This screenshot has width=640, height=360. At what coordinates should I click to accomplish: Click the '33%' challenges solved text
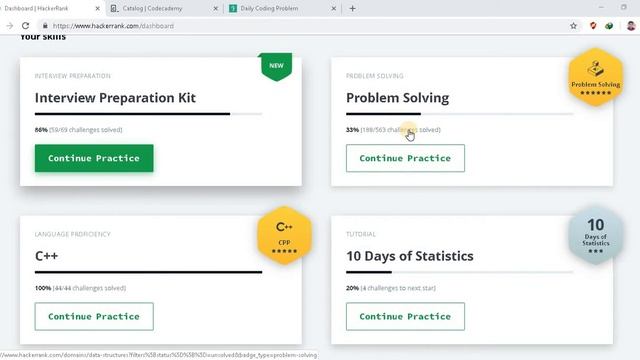[x=393, y=130]
